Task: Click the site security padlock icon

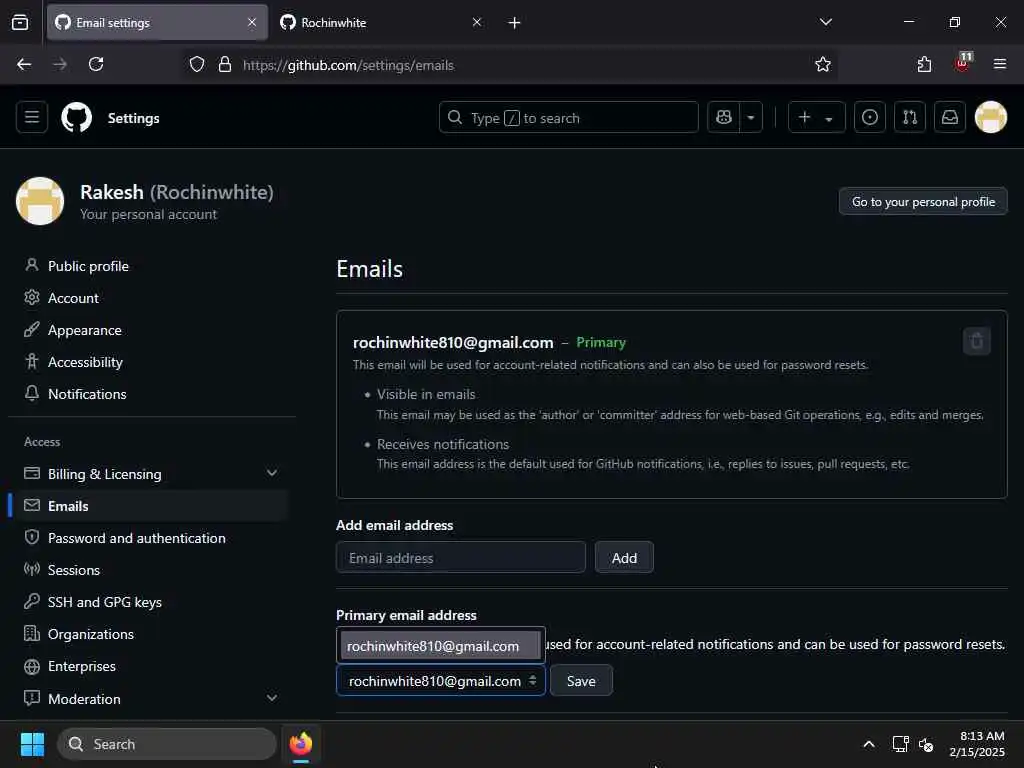Action: point(225,64)
